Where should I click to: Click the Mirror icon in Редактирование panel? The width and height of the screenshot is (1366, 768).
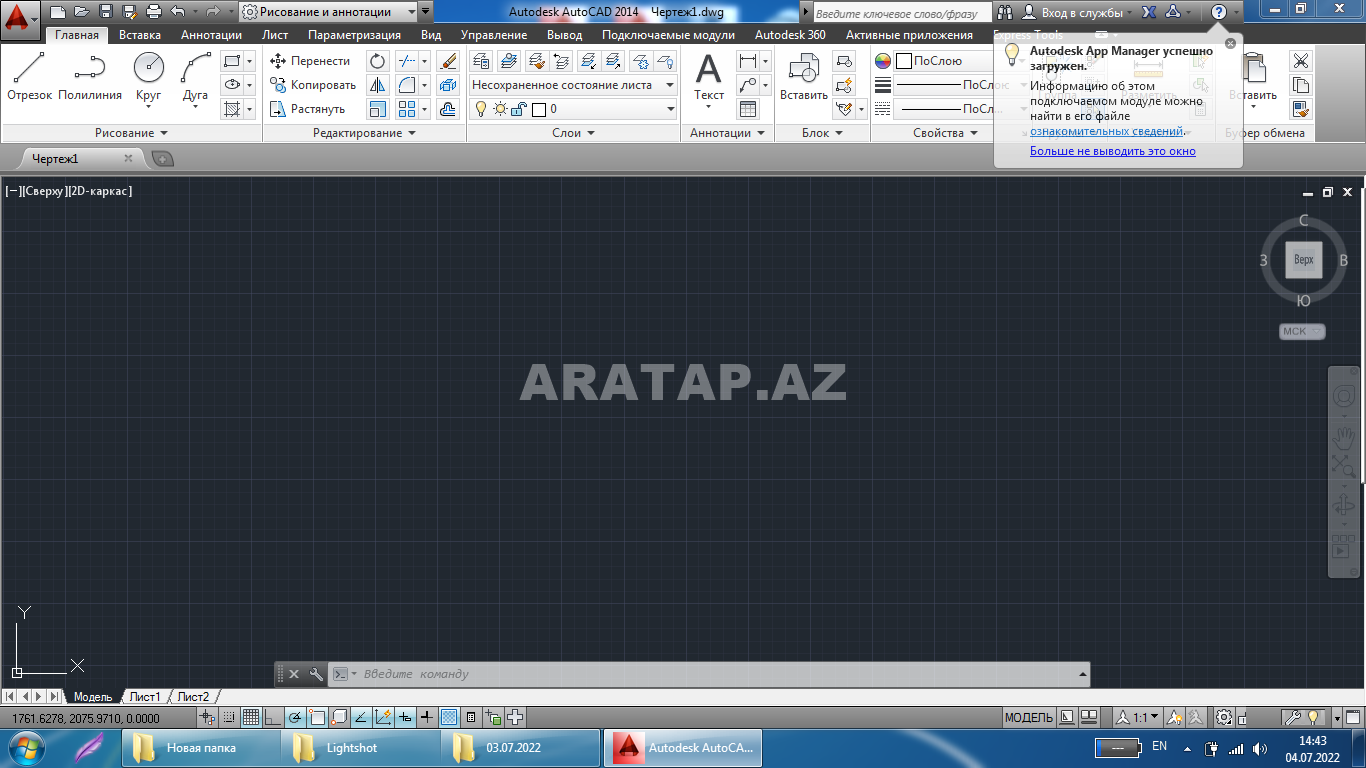[x=378, y=85]
